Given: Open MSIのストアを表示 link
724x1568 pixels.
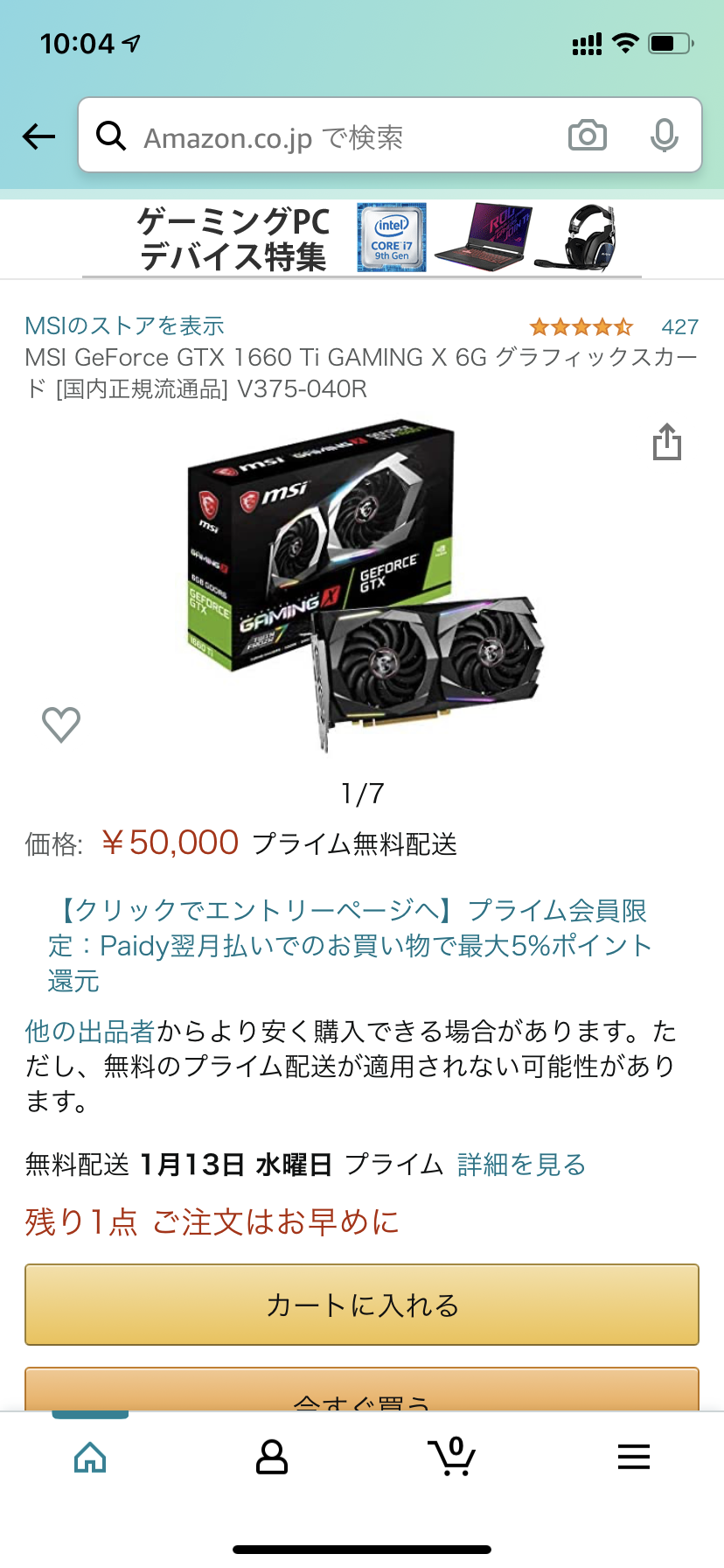Looking at the screenshot, I should click(124, 326).
